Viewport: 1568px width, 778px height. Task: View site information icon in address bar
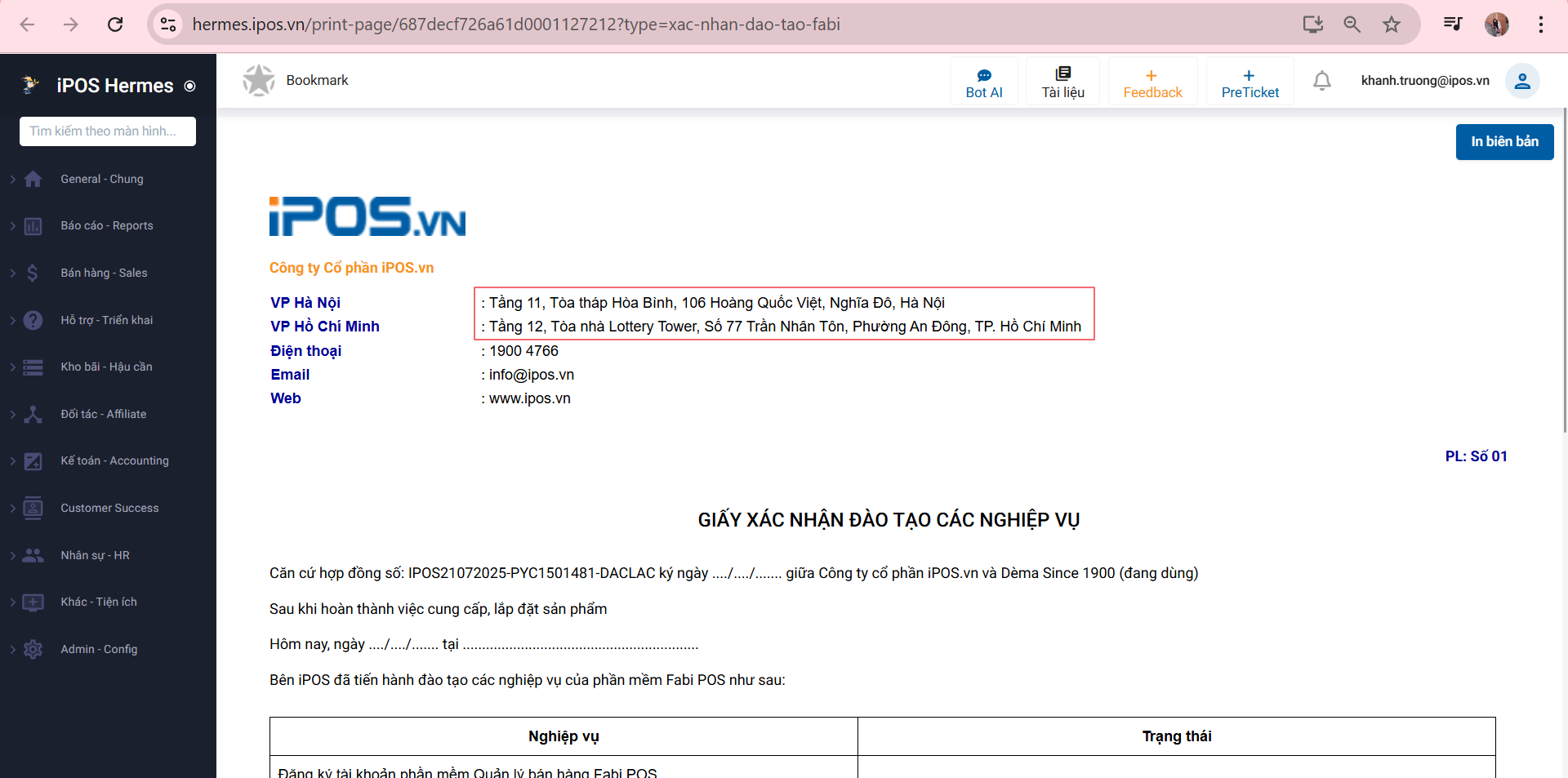(168, 24)
